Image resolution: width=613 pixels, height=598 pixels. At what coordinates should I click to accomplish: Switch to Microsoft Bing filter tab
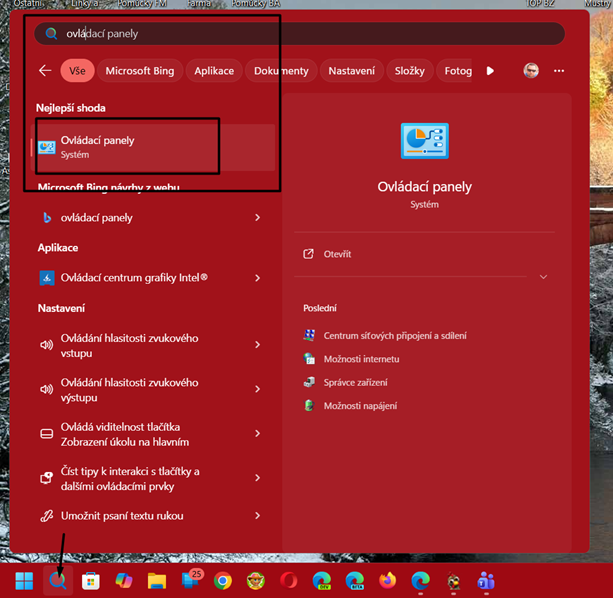[140, 71]
